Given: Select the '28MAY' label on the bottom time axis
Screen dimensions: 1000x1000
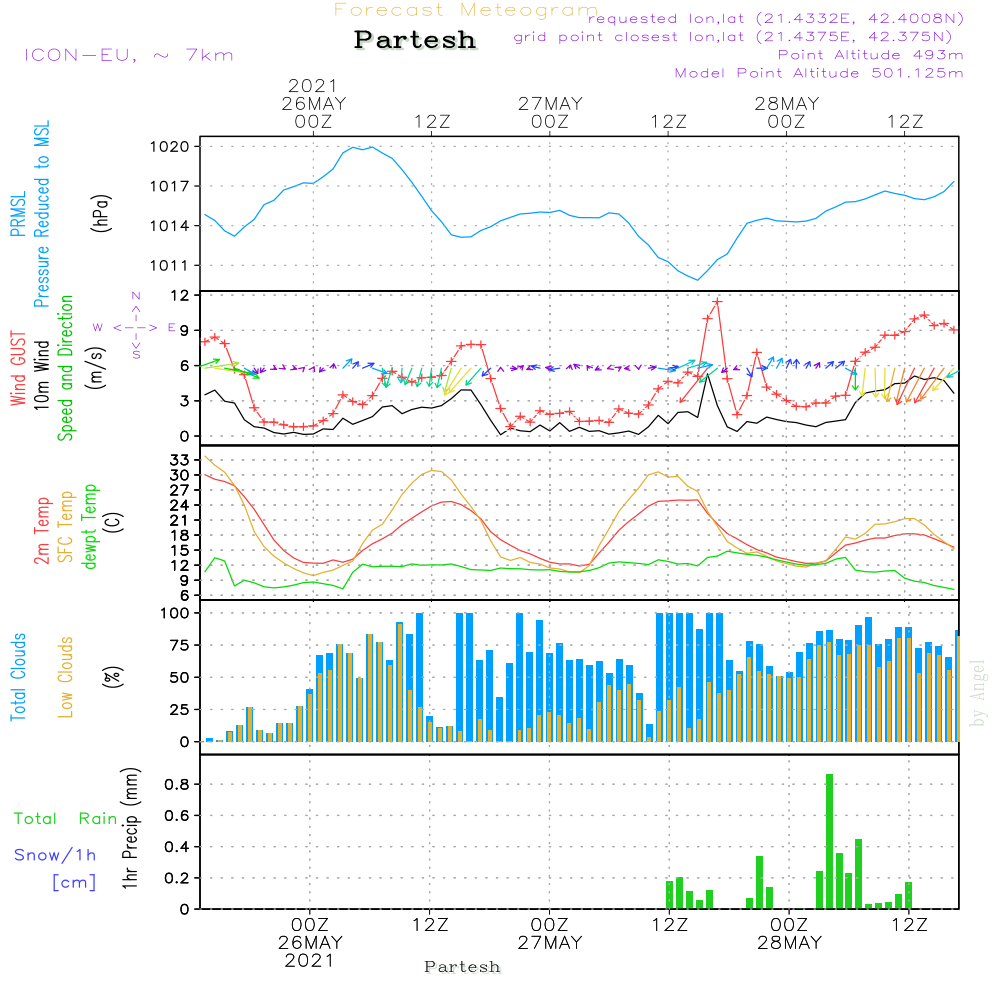Looking at the screenshot, I should coord(790,943).
